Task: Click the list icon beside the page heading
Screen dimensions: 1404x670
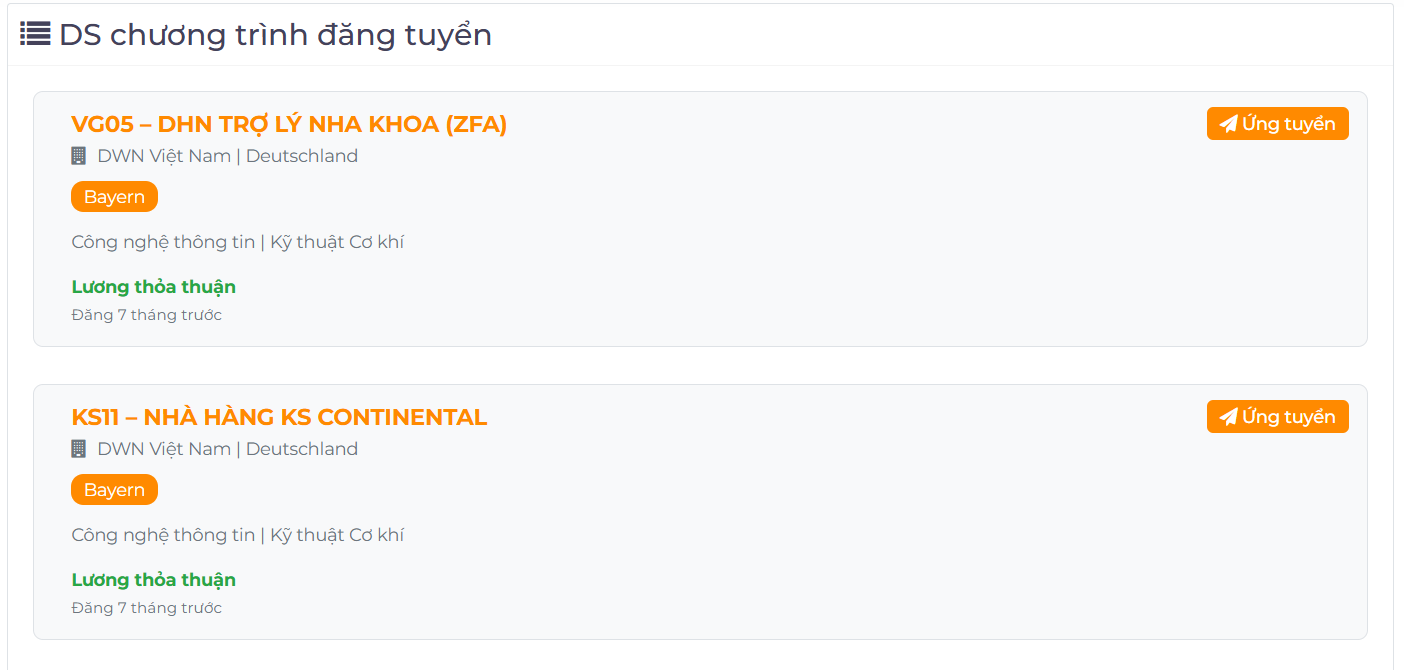Action: coord(35,34)
